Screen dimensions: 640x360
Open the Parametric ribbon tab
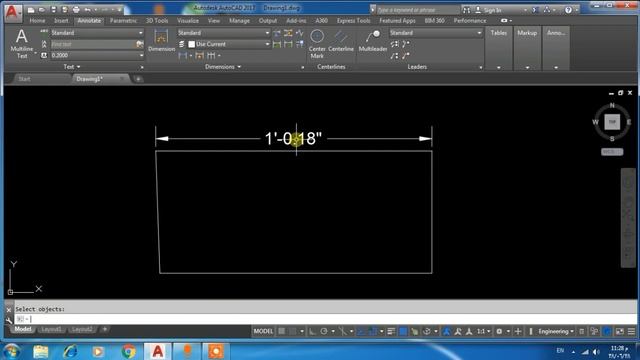123,20
